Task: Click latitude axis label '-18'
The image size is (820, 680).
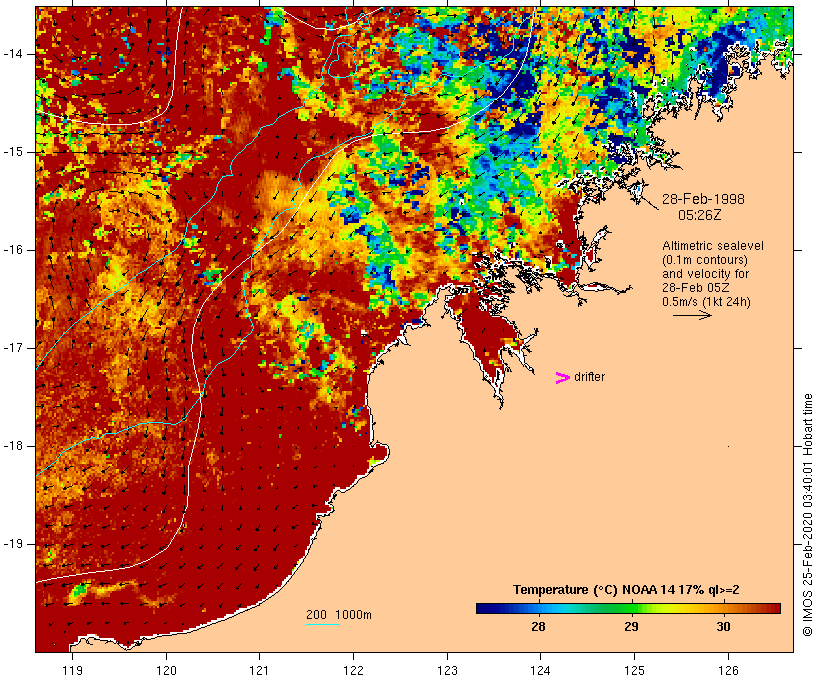Action: (12, 446)
